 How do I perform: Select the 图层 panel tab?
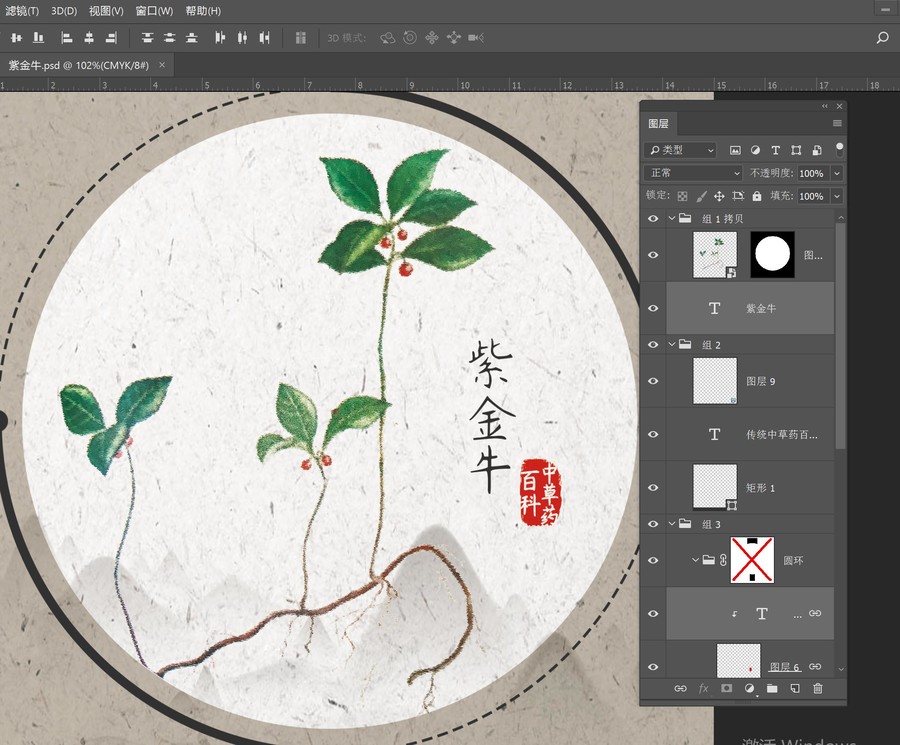pyautogui.click(x=658, y=123)
